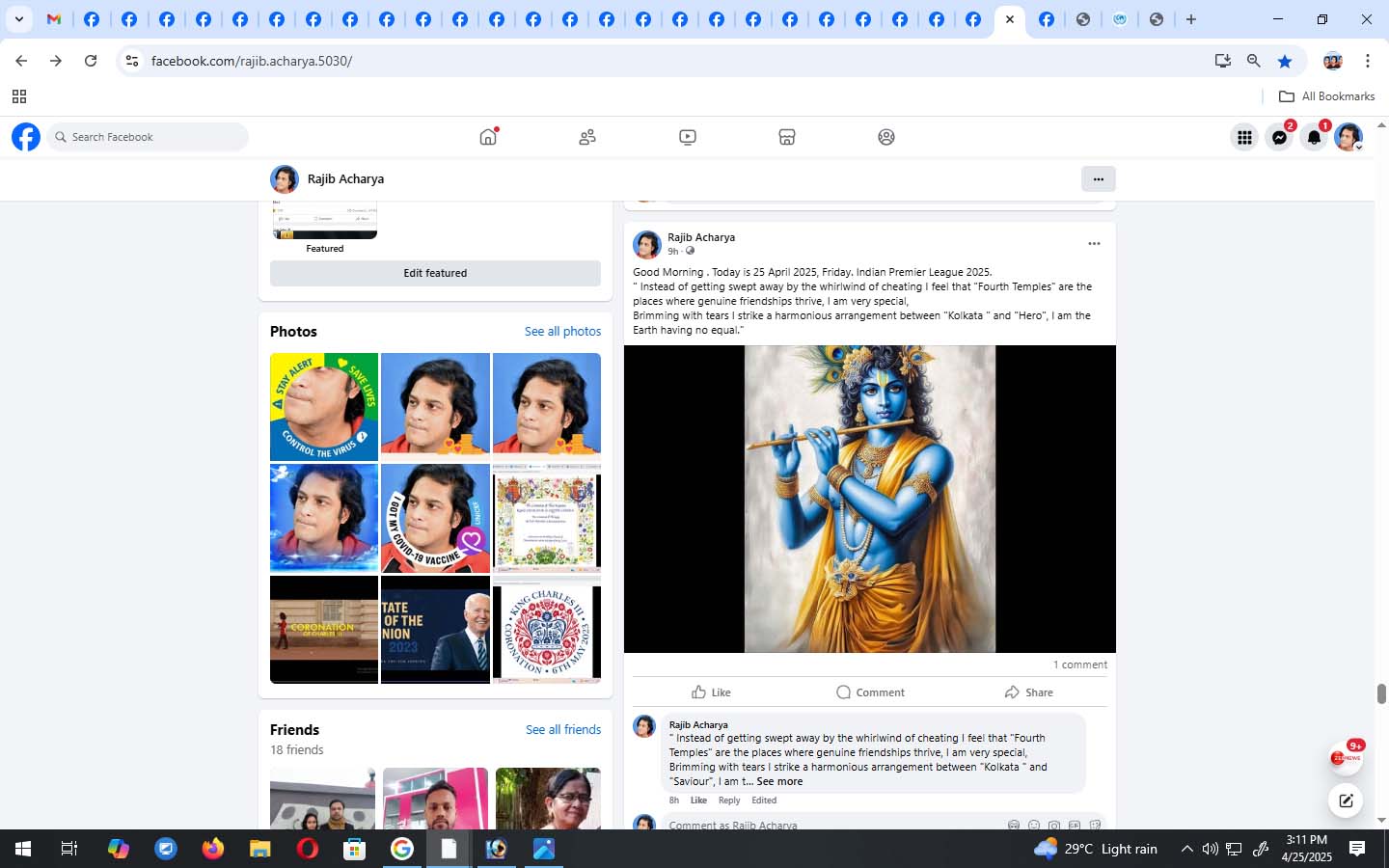Reply to Rajib Acharya's comment
1389x868 pixels.
point(729,800)
